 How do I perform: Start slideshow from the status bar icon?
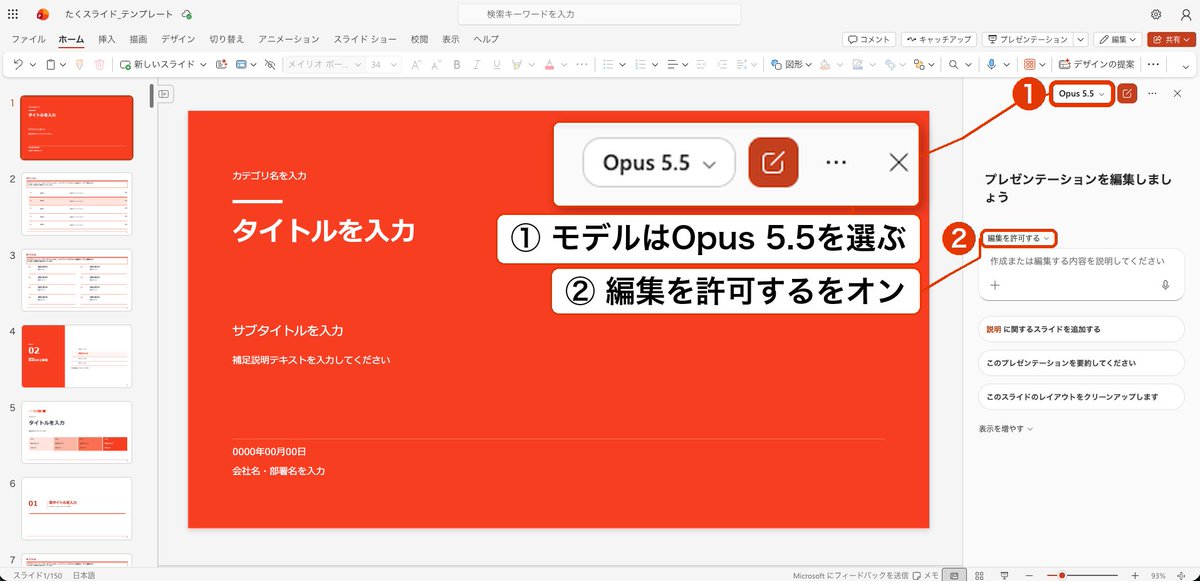click(x=1007, y=575)
